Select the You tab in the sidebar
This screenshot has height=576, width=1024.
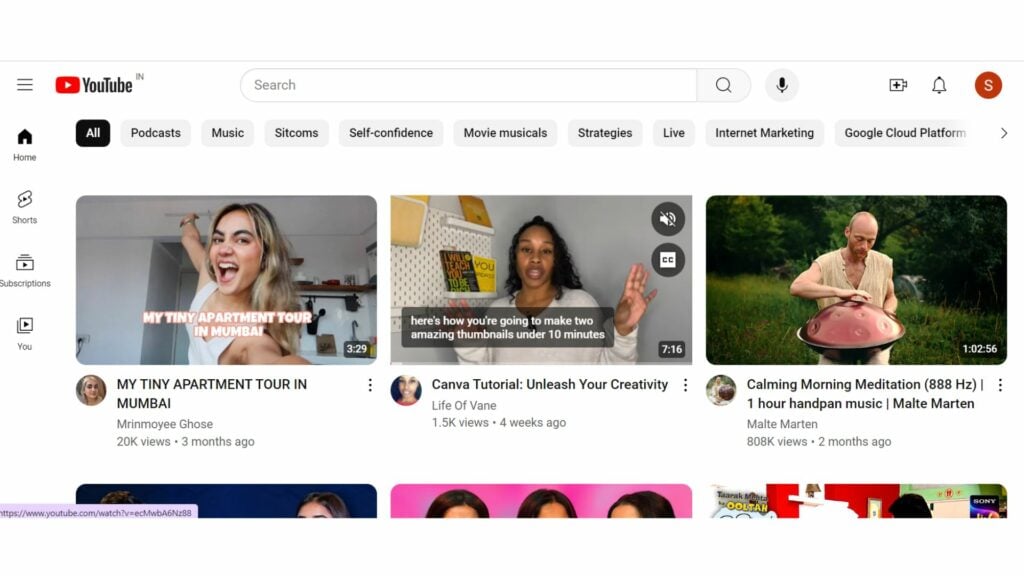[x=24, y=333]
